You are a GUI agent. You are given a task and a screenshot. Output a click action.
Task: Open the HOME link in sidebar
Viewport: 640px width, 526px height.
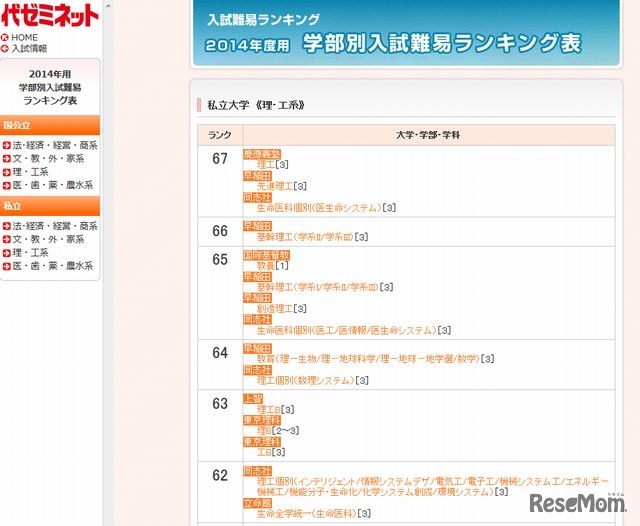24,38
